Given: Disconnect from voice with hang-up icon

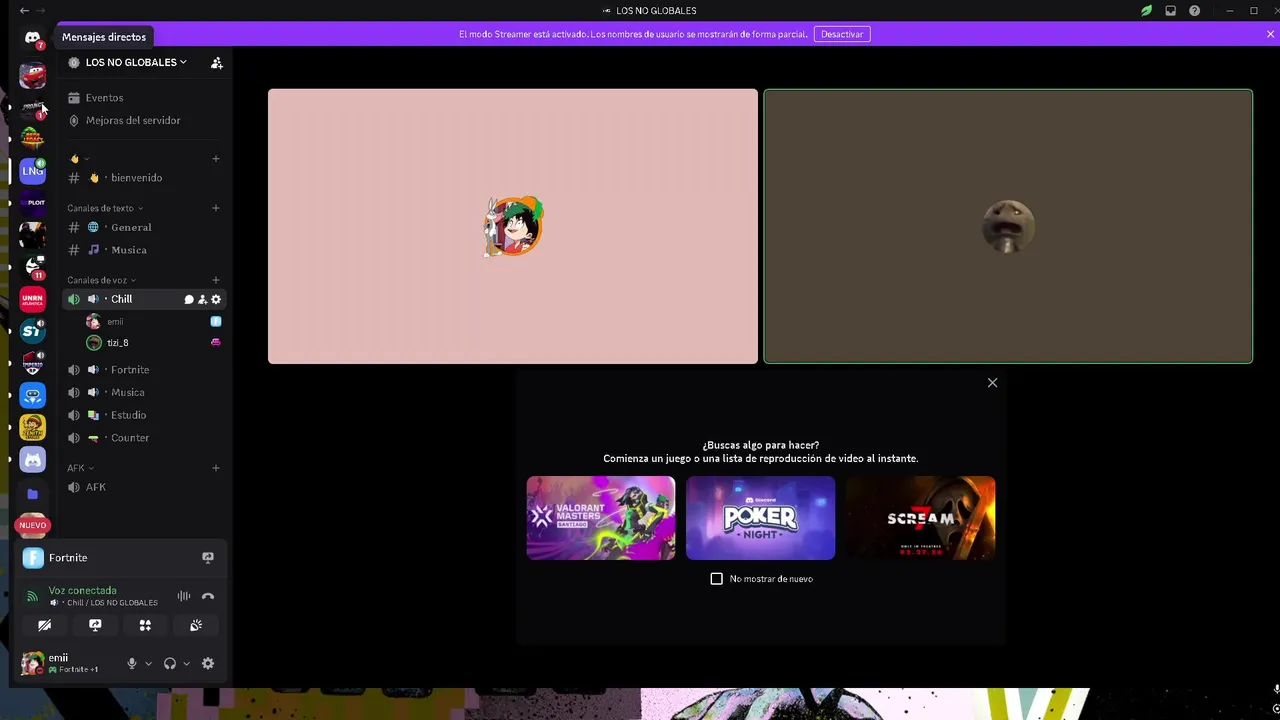Looking at the screenshot, I should (208, 596).
